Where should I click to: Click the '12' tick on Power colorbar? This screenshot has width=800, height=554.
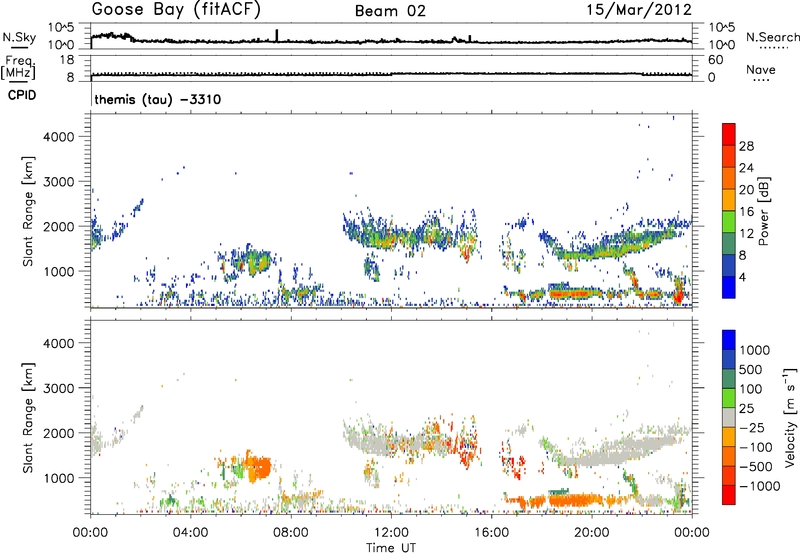coord(746,233)
